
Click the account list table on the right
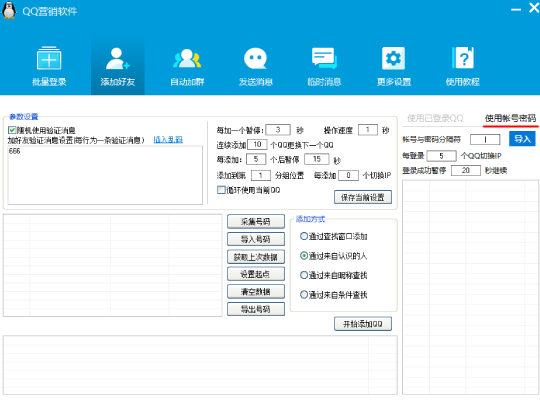(x=470, y=287)
